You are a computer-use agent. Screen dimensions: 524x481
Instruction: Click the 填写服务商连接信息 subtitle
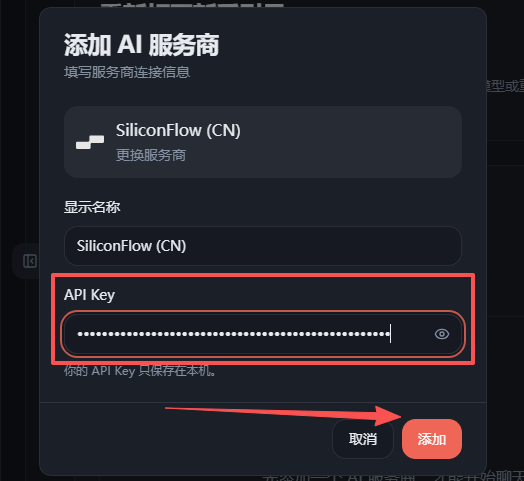[x=127, y=72]
